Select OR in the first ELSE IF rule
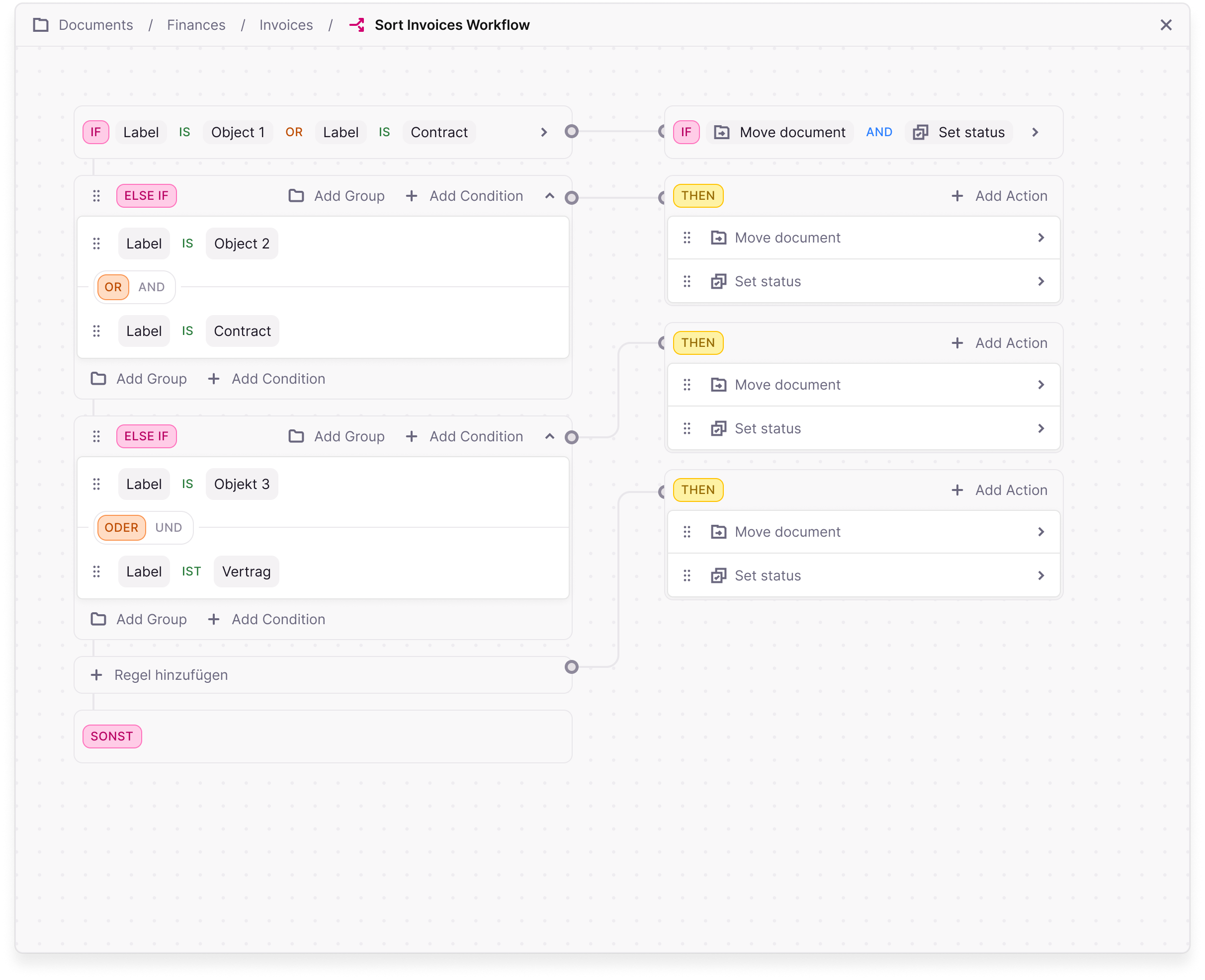The width and height of the screenshot is (1205, 980). coord(112,287)
